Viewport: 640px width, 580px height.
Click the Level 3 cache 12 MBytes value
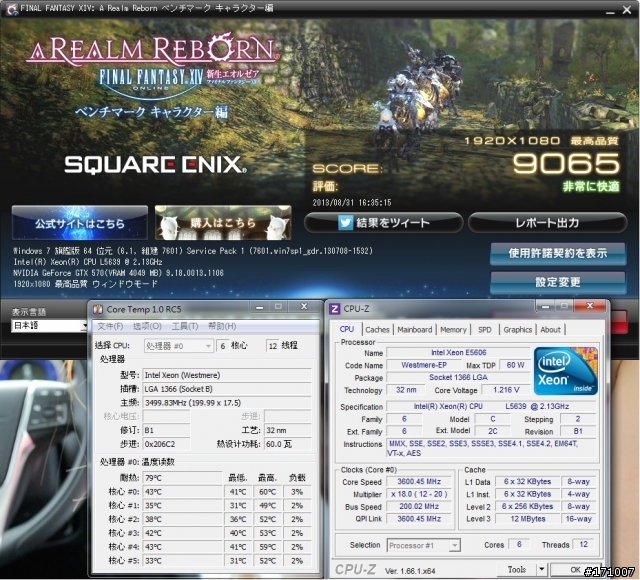528,519
